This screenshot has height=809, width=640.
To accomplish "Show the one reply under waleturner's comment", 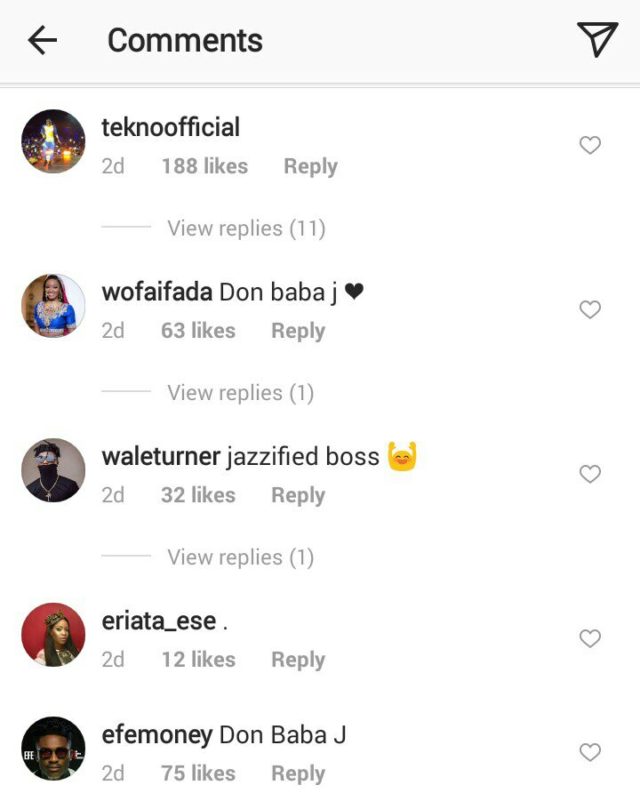I will point(240,557).
